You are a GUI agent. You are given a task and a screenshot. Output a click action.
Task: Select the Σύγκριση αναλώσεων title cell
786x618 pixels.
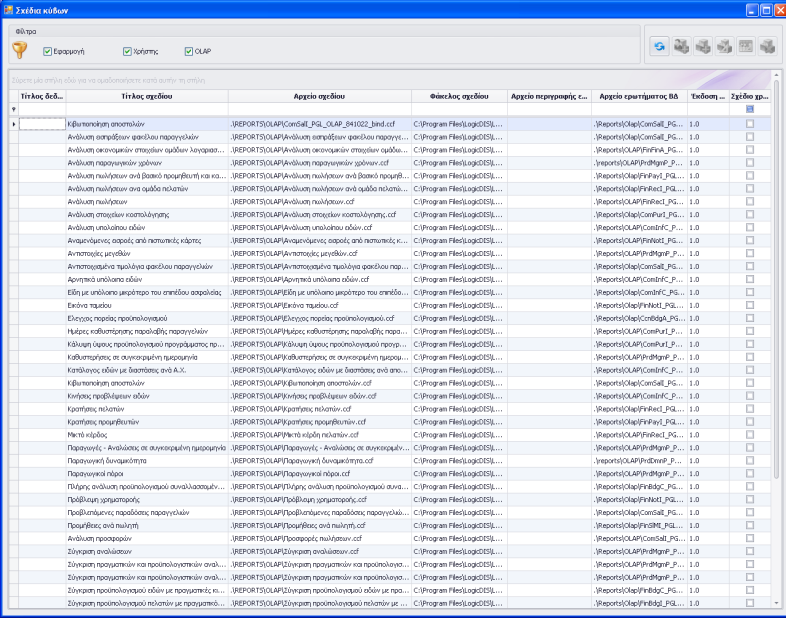tap(147, 551)
